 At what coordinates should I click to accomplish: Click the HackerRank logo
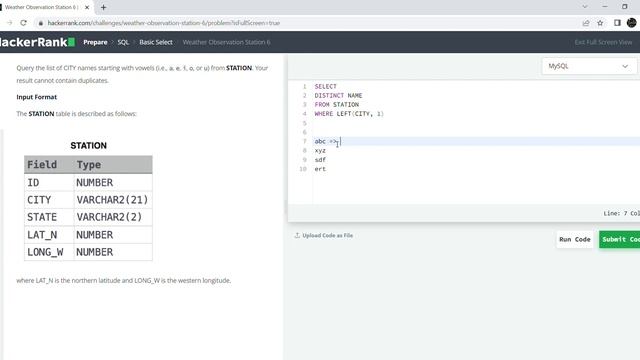(x=37, y=42)
